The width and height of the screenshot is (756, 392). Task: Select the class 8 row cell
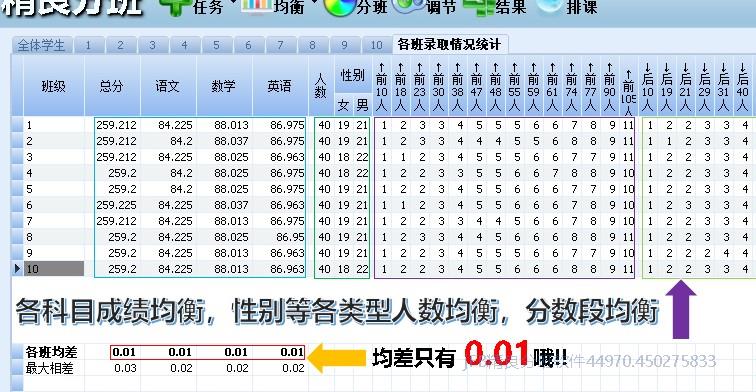(x=54, y=237)
